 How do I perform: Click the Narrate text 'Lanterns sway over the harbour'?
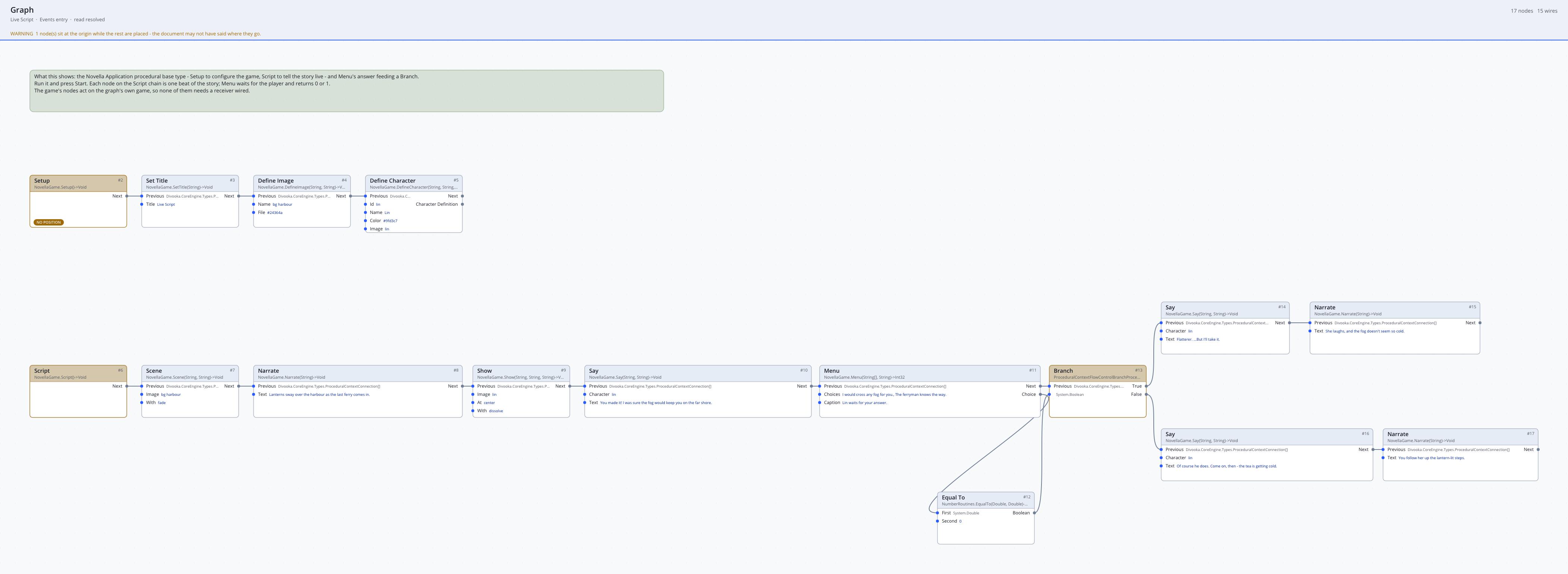320,394
